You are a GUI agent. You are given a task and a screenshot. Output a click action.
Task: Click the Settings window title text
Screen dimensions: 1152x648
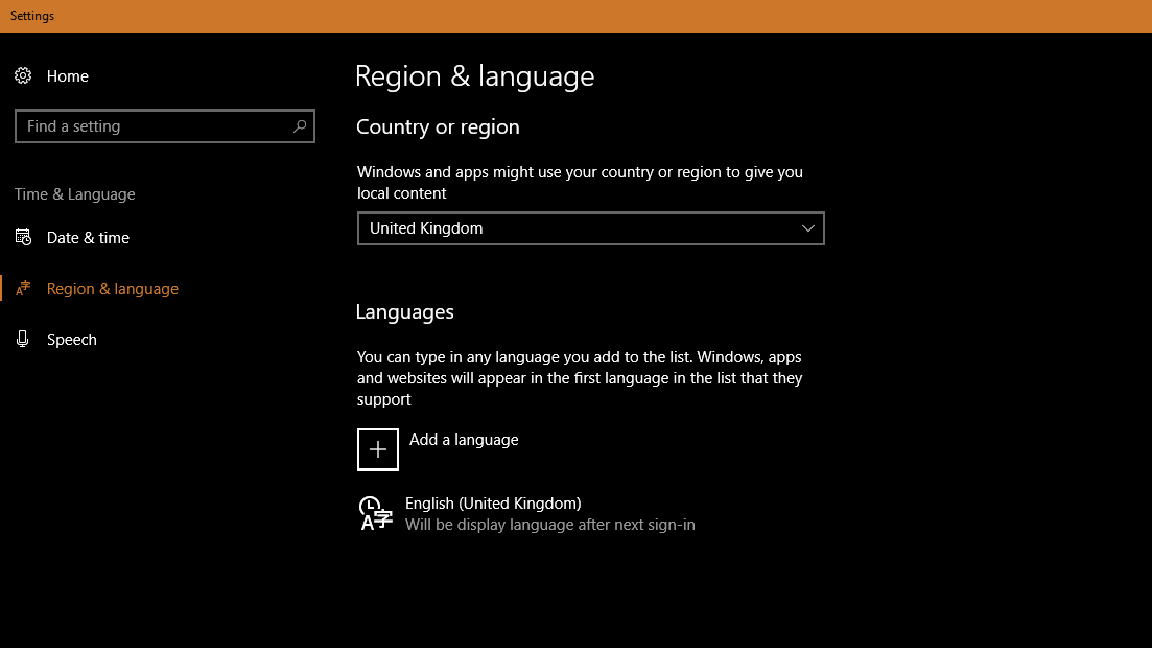pos(32,16)
